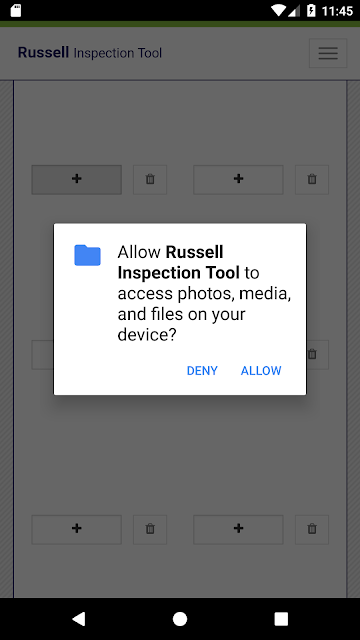Click the bottom row right trash icon

pyautogui.click(x=312, y=529)
